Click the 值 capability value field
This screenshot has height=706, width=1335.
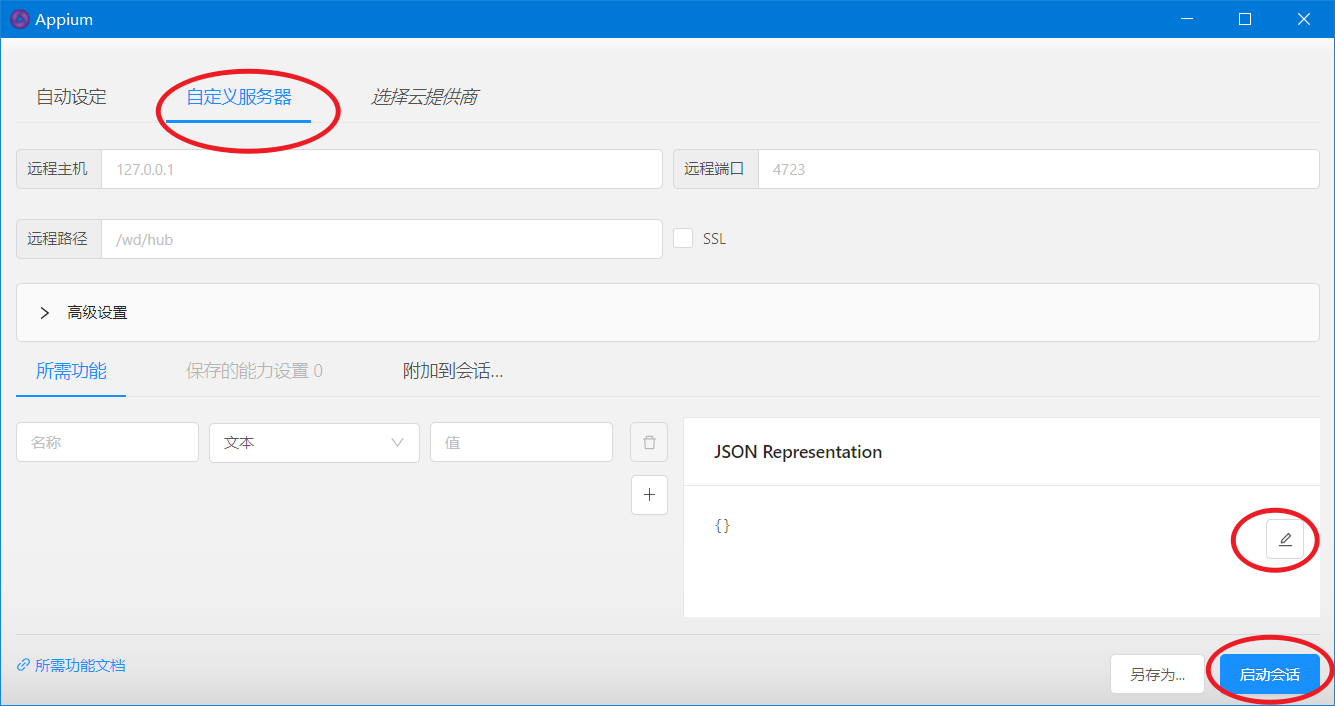(x=521, y=442)
